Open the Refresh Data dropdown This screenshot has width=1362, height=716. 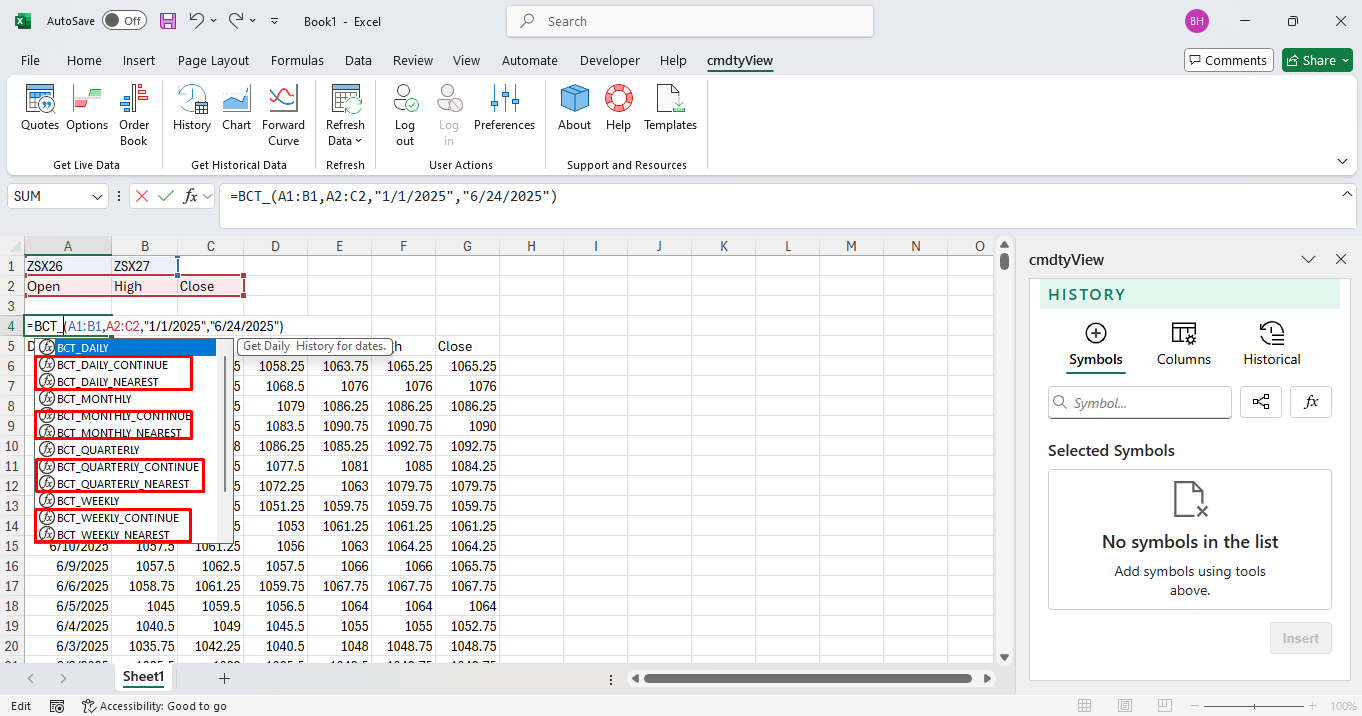[x=345, y=116]
